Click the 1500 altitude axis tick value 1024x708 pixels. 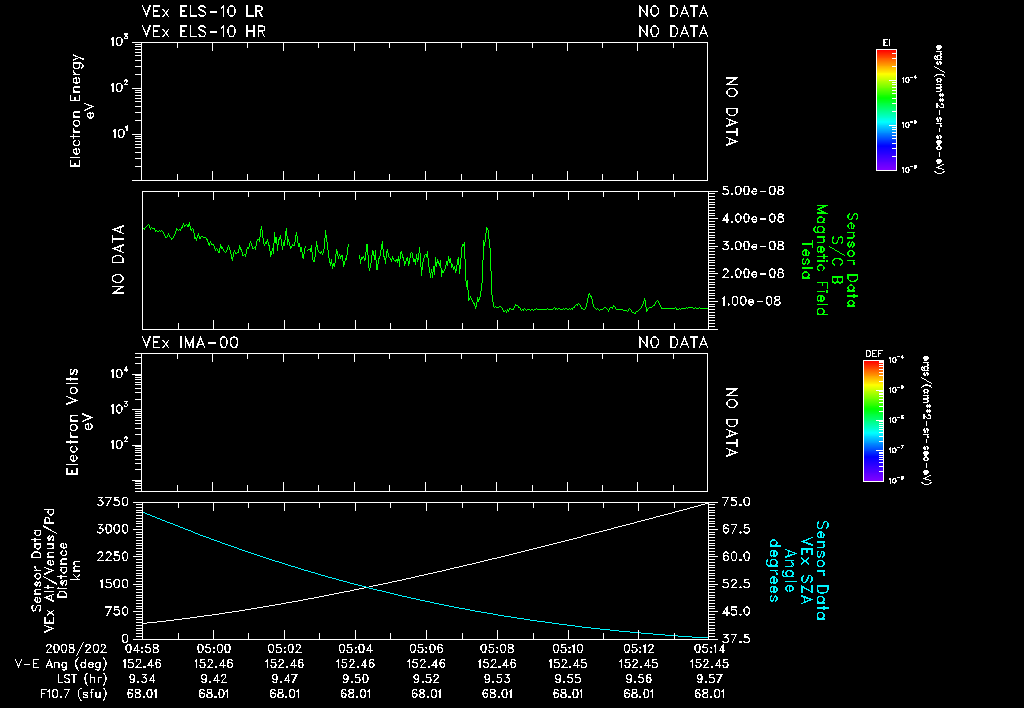tap(112, 584)
